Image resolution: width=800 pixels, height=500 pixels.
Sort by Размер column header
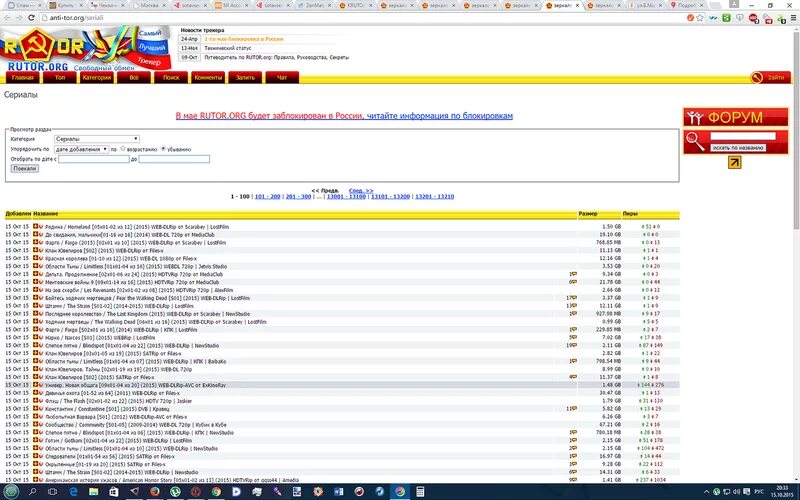(x=588, y=214)
